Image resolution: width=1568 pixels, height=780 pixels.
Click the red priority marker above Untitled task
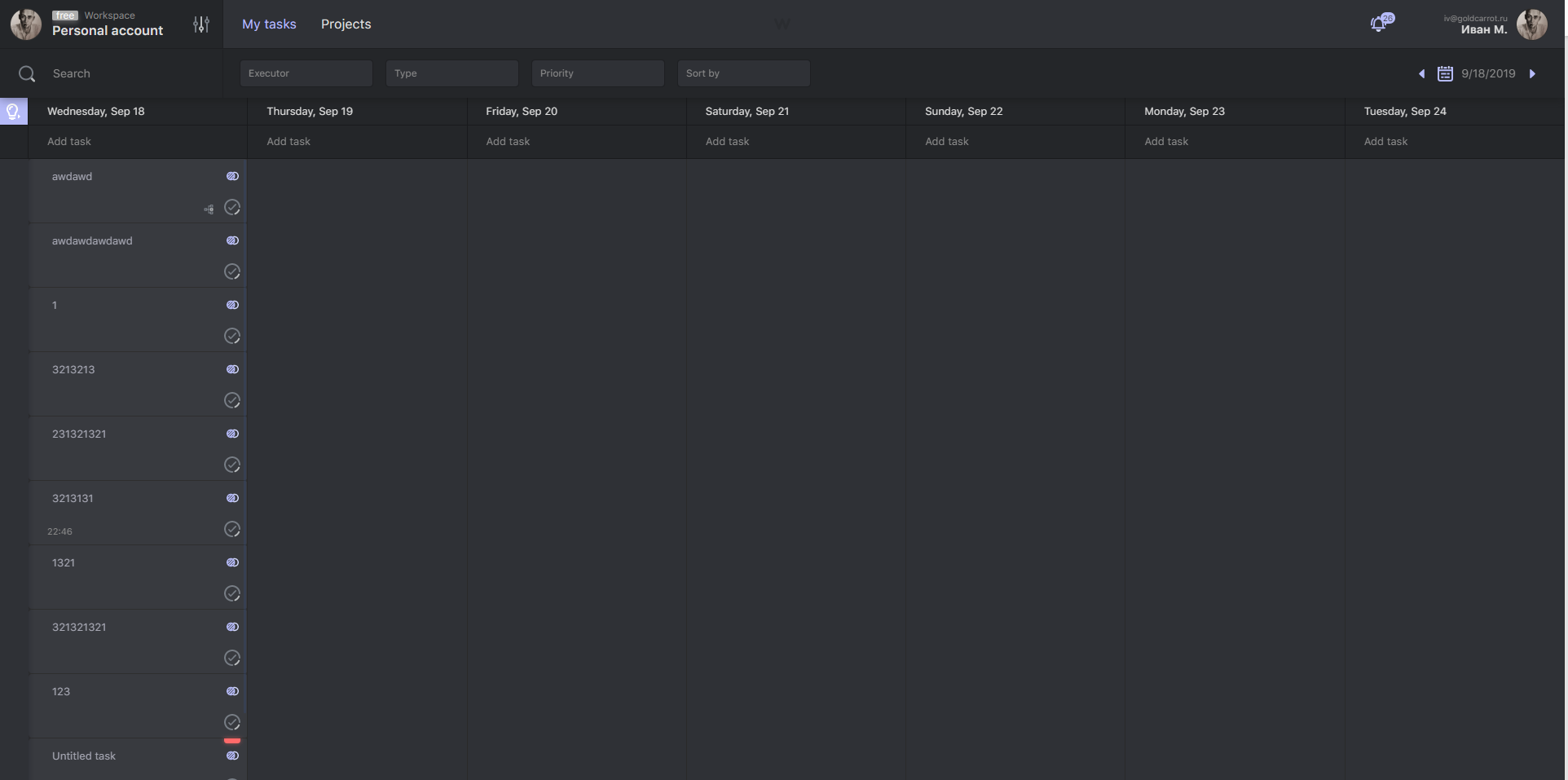click(232, 741)
